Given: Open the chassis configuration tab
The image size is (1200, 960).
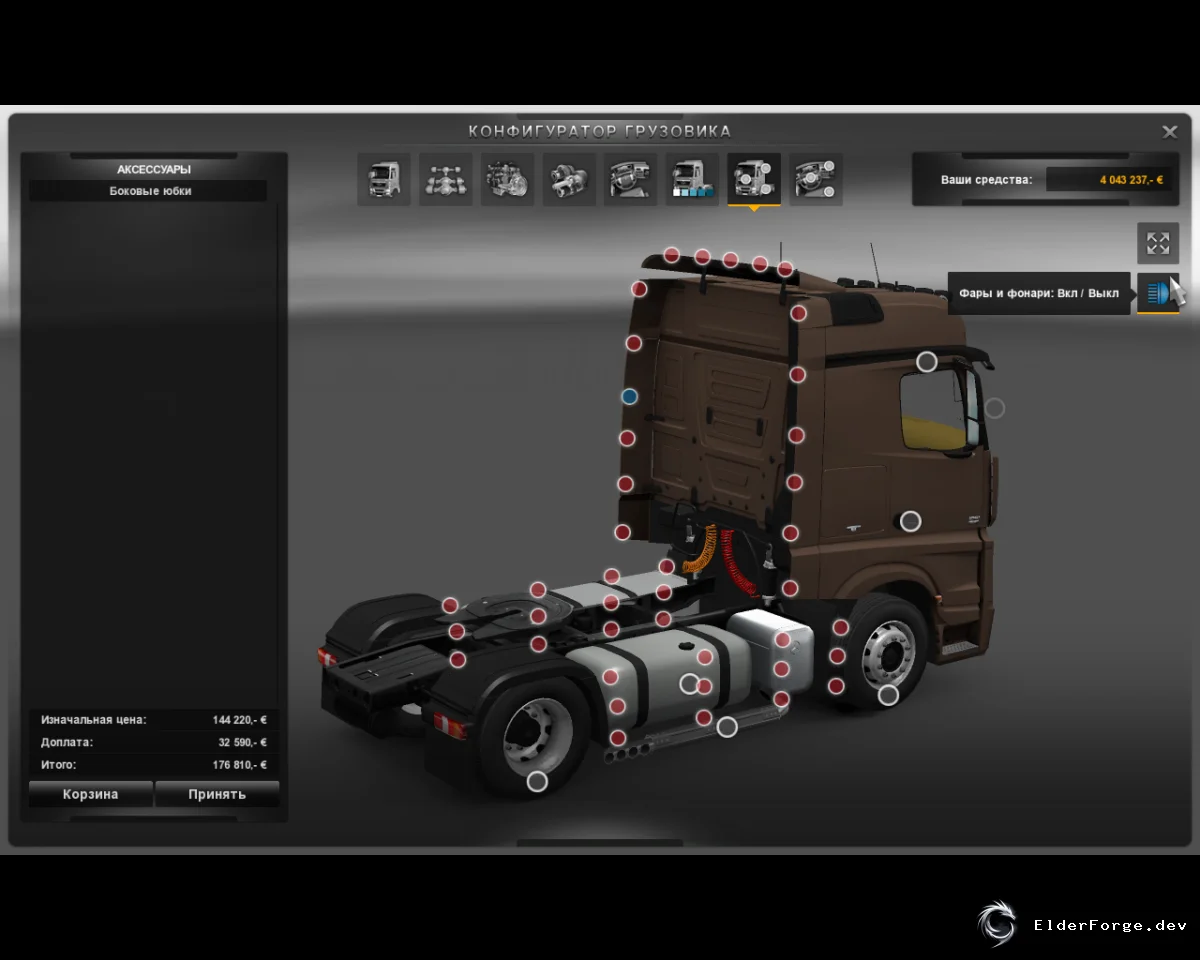Looking at the screenshot, I should (446, 180).
